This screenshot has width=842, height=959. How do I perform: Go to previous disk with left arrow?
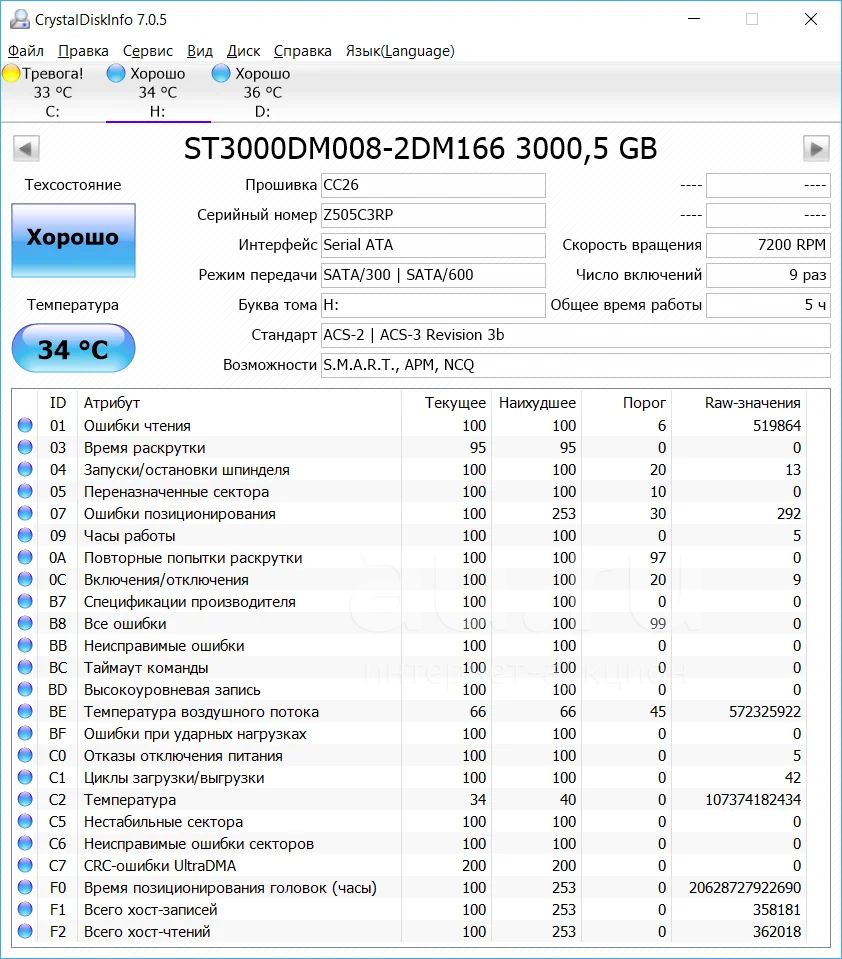pyautogui.click(x=26, y=149)
